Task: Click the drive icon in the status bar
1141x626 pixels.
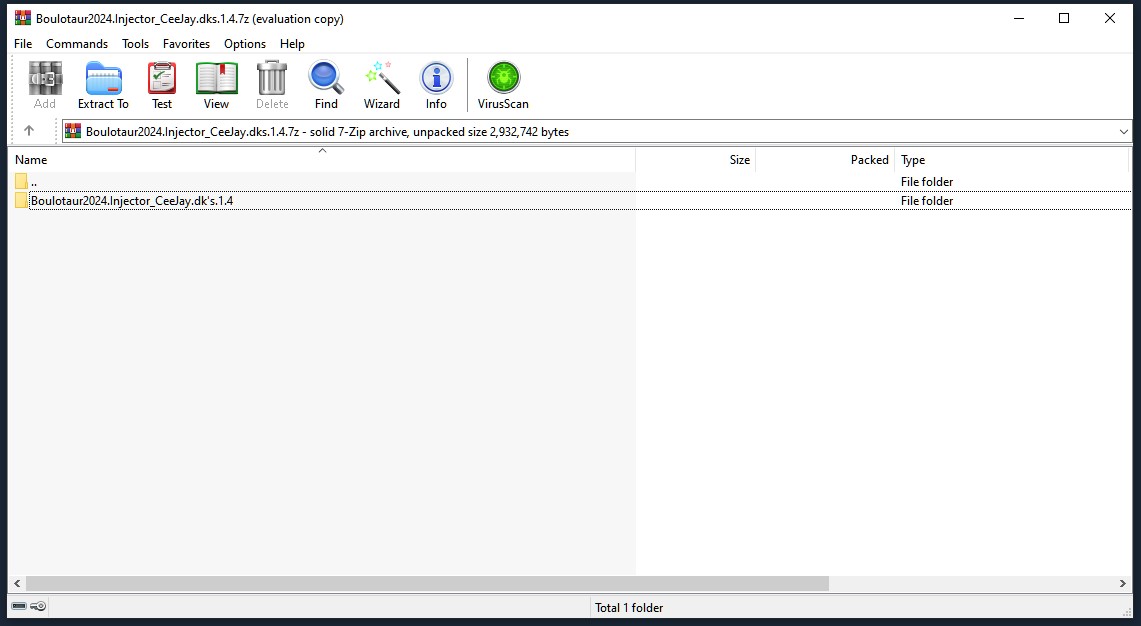Action: click(x=20, y=606)
